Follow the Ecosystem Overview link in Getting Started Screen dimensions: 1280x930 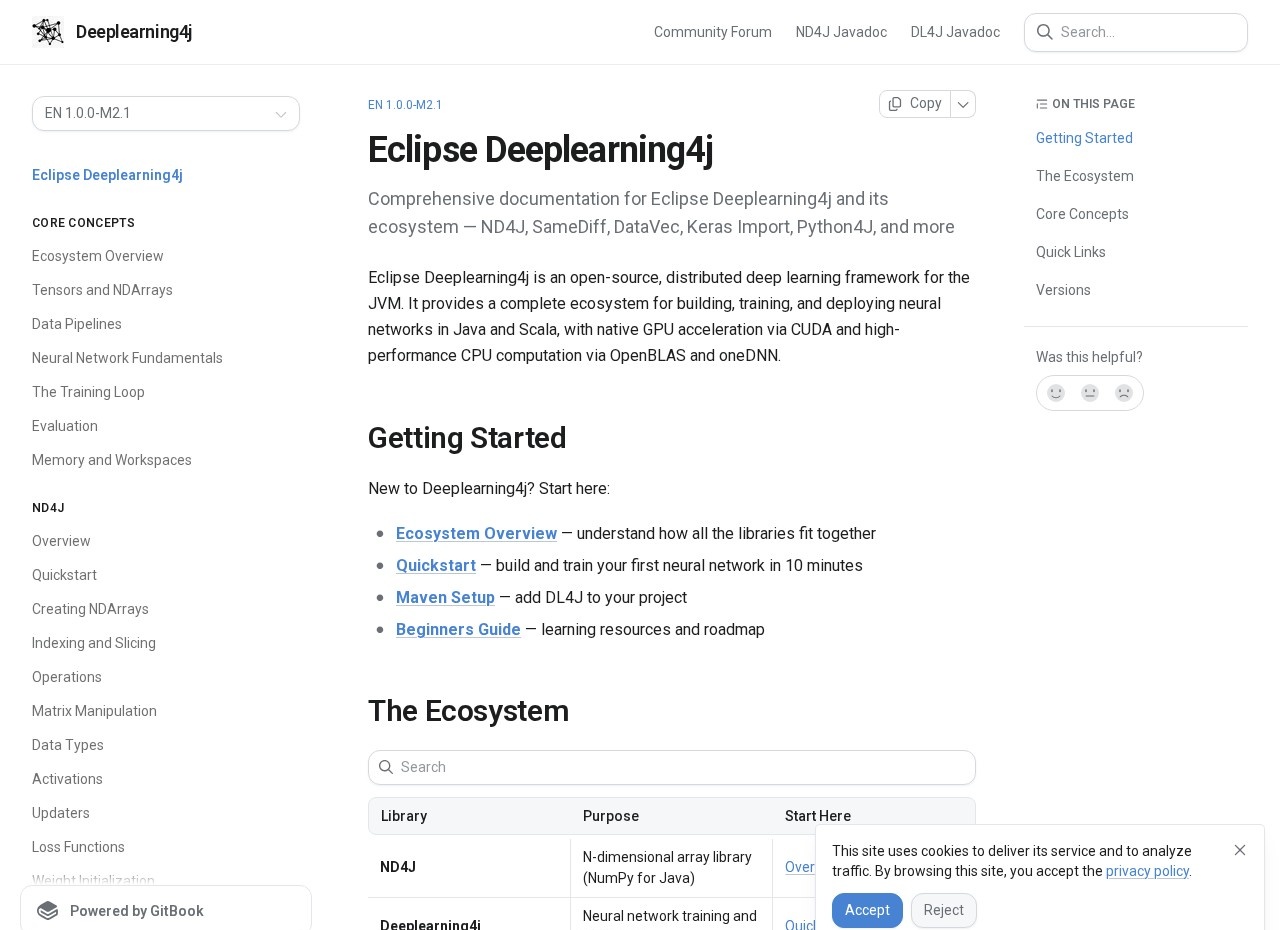point(476,534)
